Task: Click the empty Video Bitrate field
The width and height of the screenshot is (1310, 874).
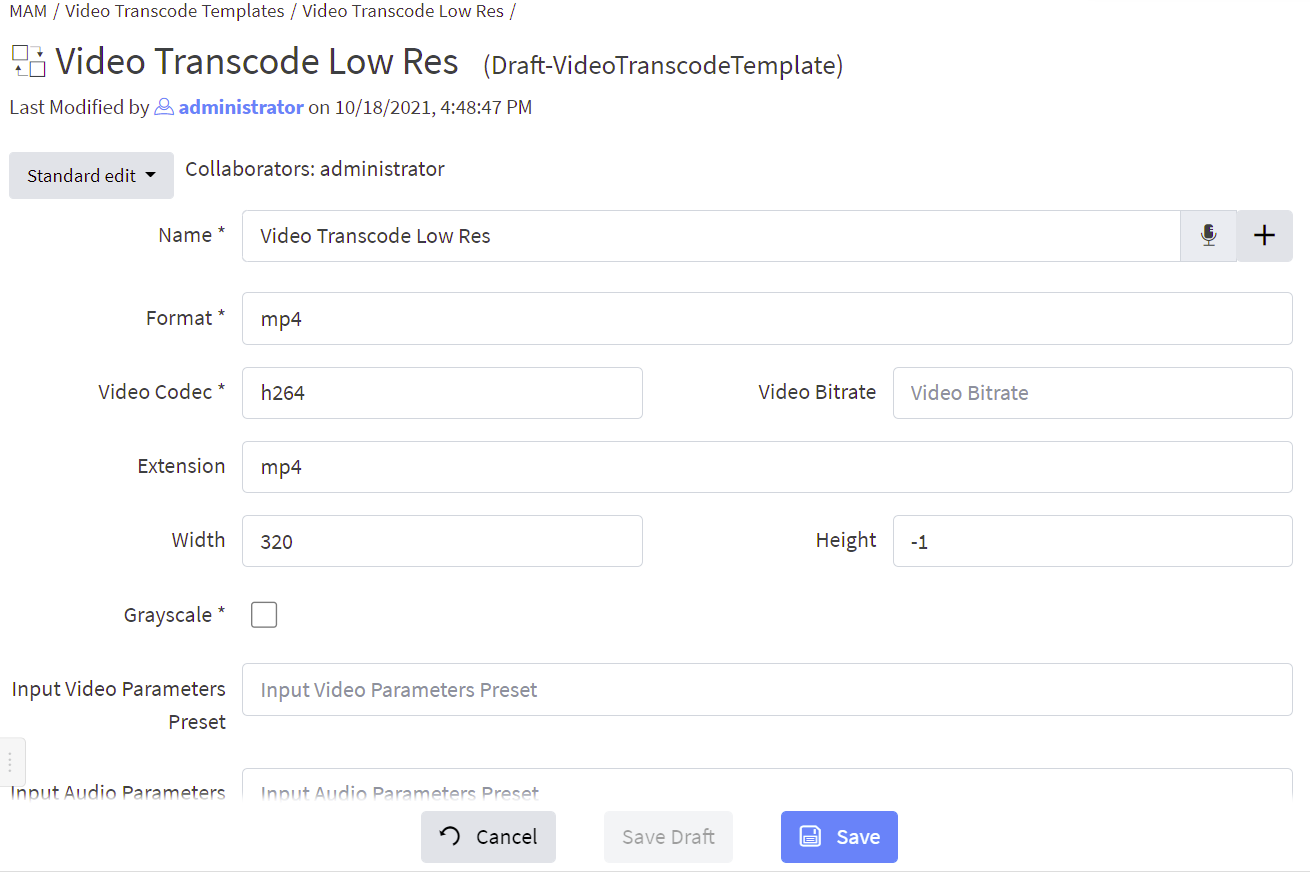Action: (x=1092, y=393)
